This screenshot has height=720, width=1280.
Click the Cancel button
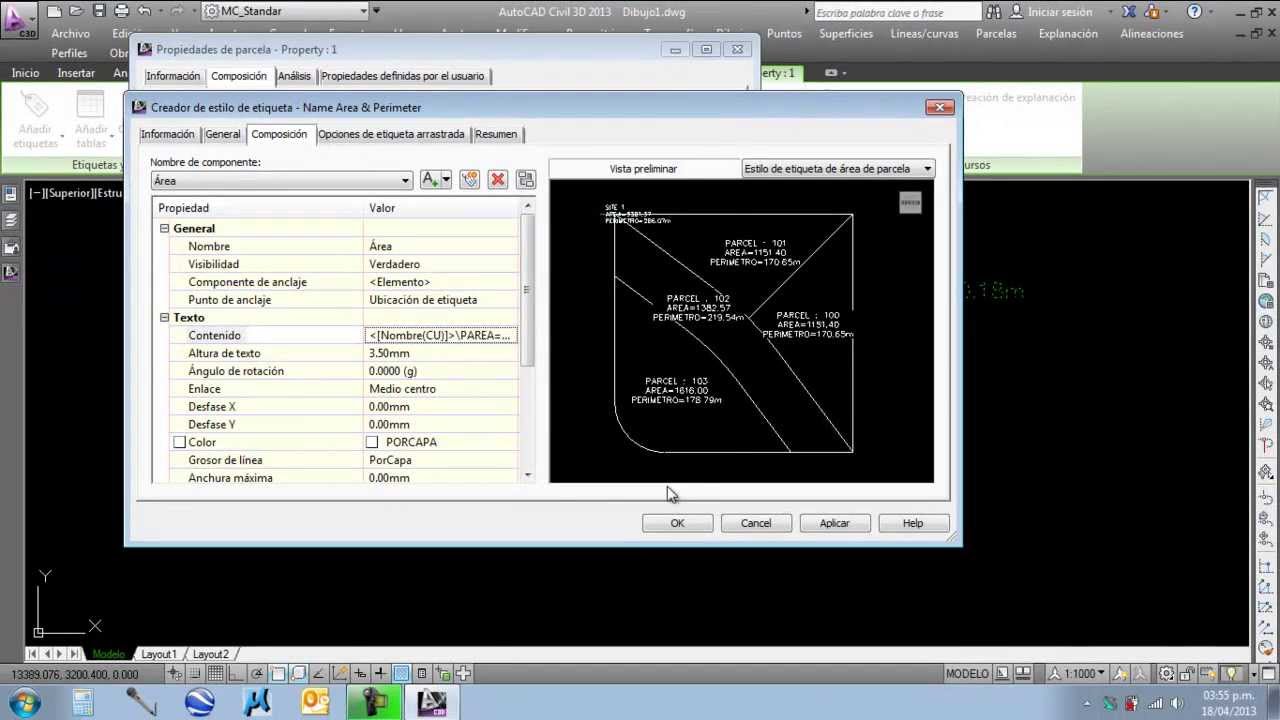tap(756, 523)
